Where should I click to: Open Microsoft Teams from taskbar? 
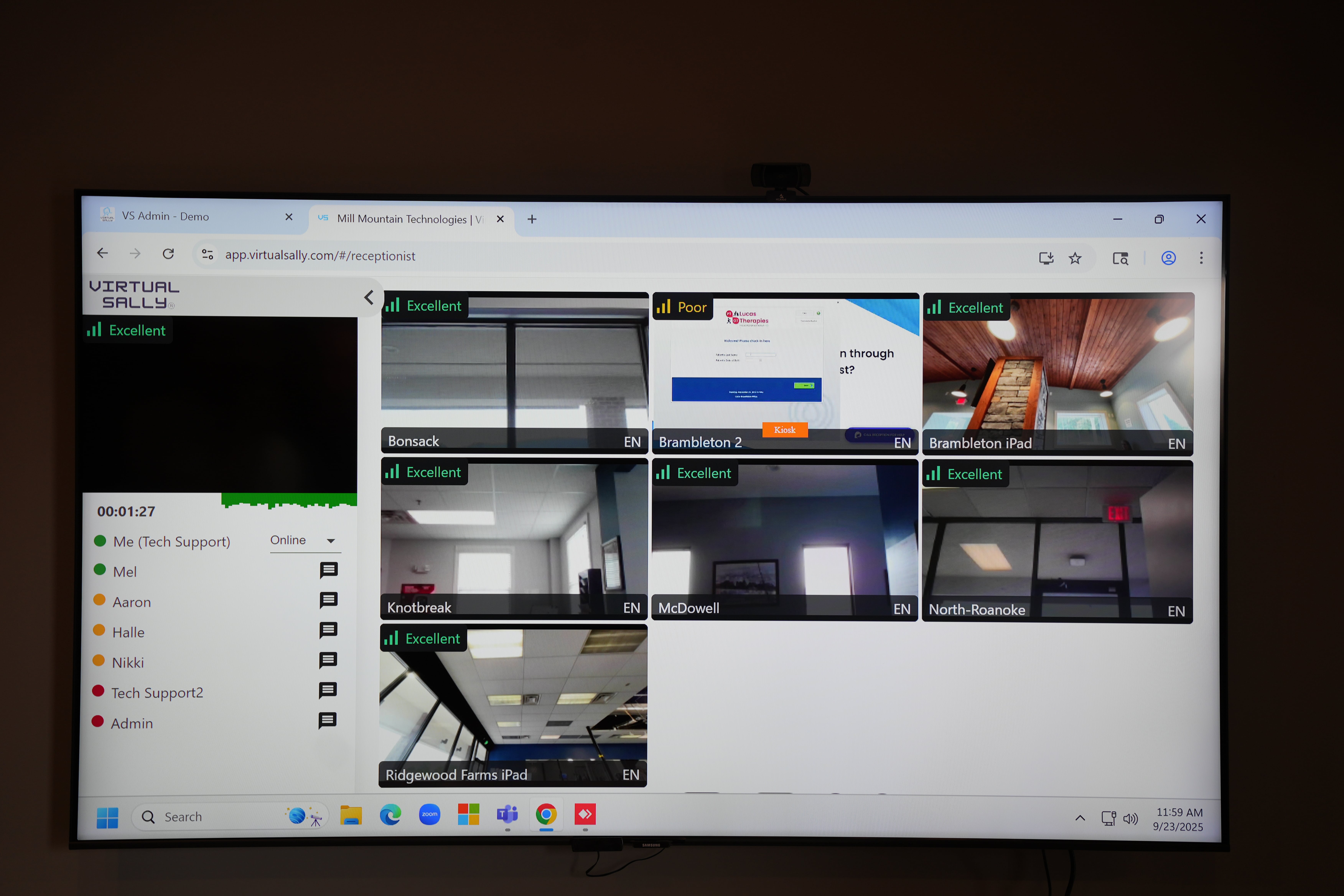pyautogui.click(x=507, y=814)
